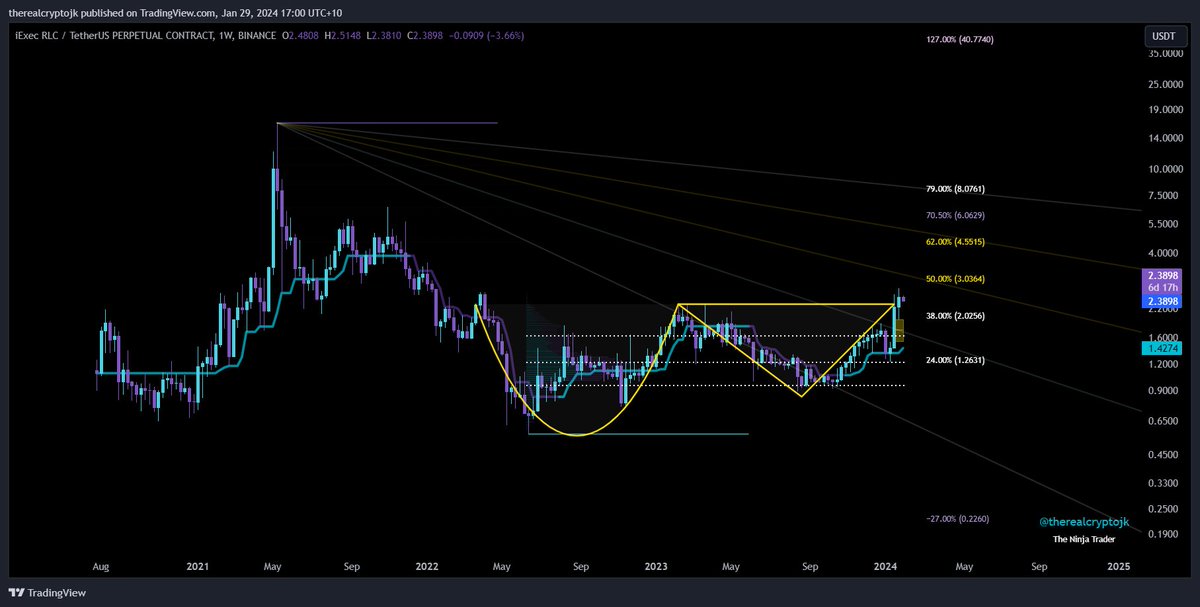The height and width of the screenshot is (607, 1200).
Task: Click the 50.00% (3.0364) fib label
Action: tap(957, 279)
